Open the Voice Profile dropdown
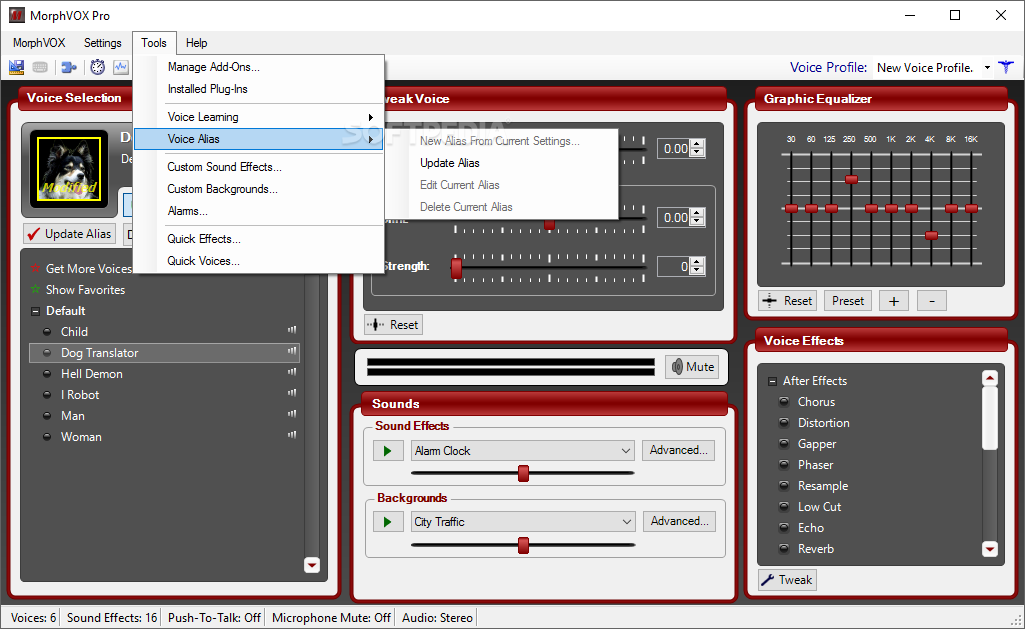The image size is (1025, 629). 987,67
